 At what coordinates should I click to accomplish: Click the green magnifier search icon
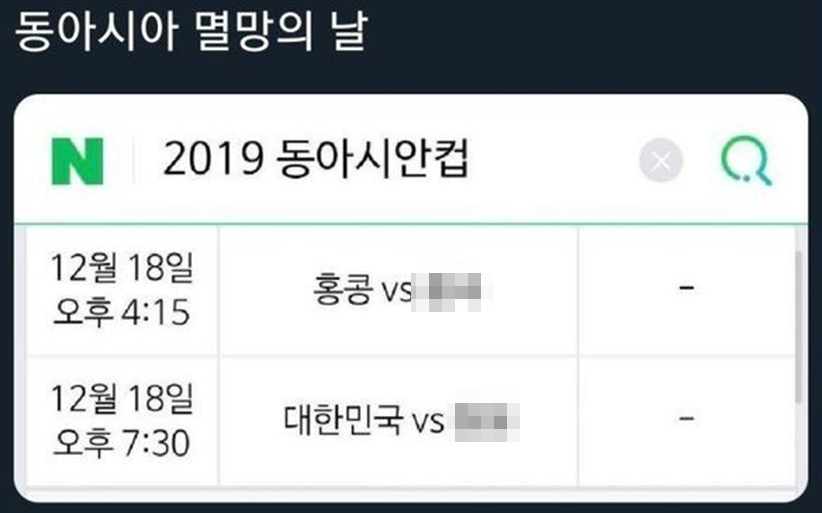tap(747, 160)
